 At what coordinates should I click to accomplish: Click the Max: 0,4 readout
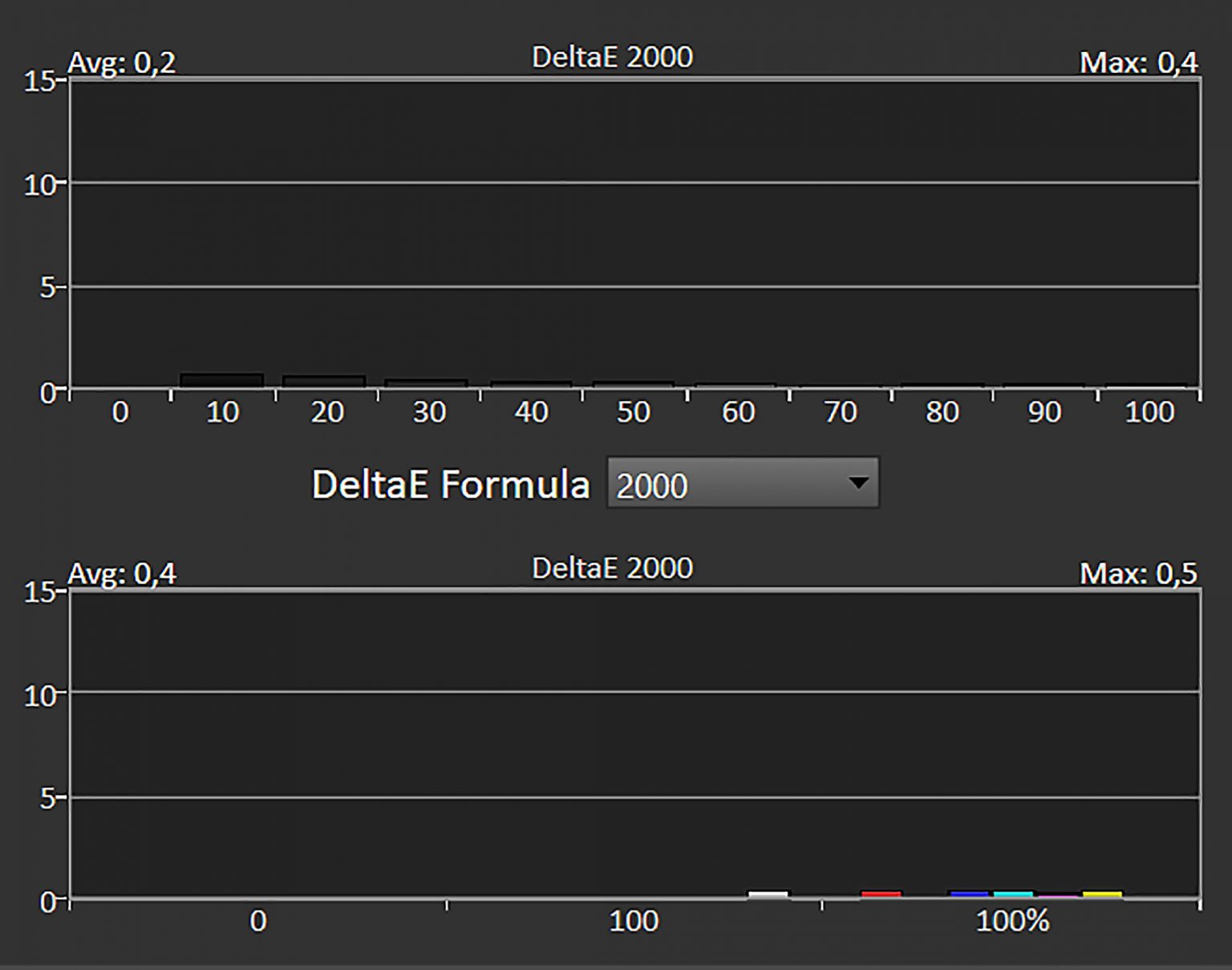(1138, 62)
